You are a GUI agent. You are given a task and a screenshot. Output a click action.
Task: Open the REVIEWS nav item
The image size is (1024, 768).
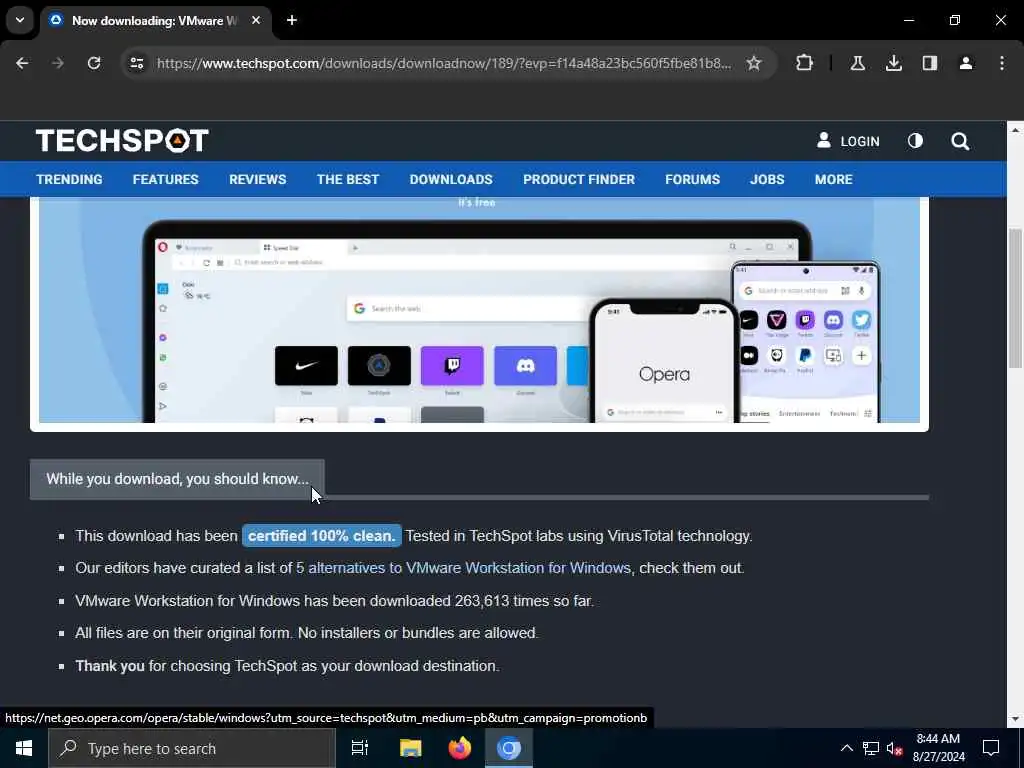[x=257, y=180]
